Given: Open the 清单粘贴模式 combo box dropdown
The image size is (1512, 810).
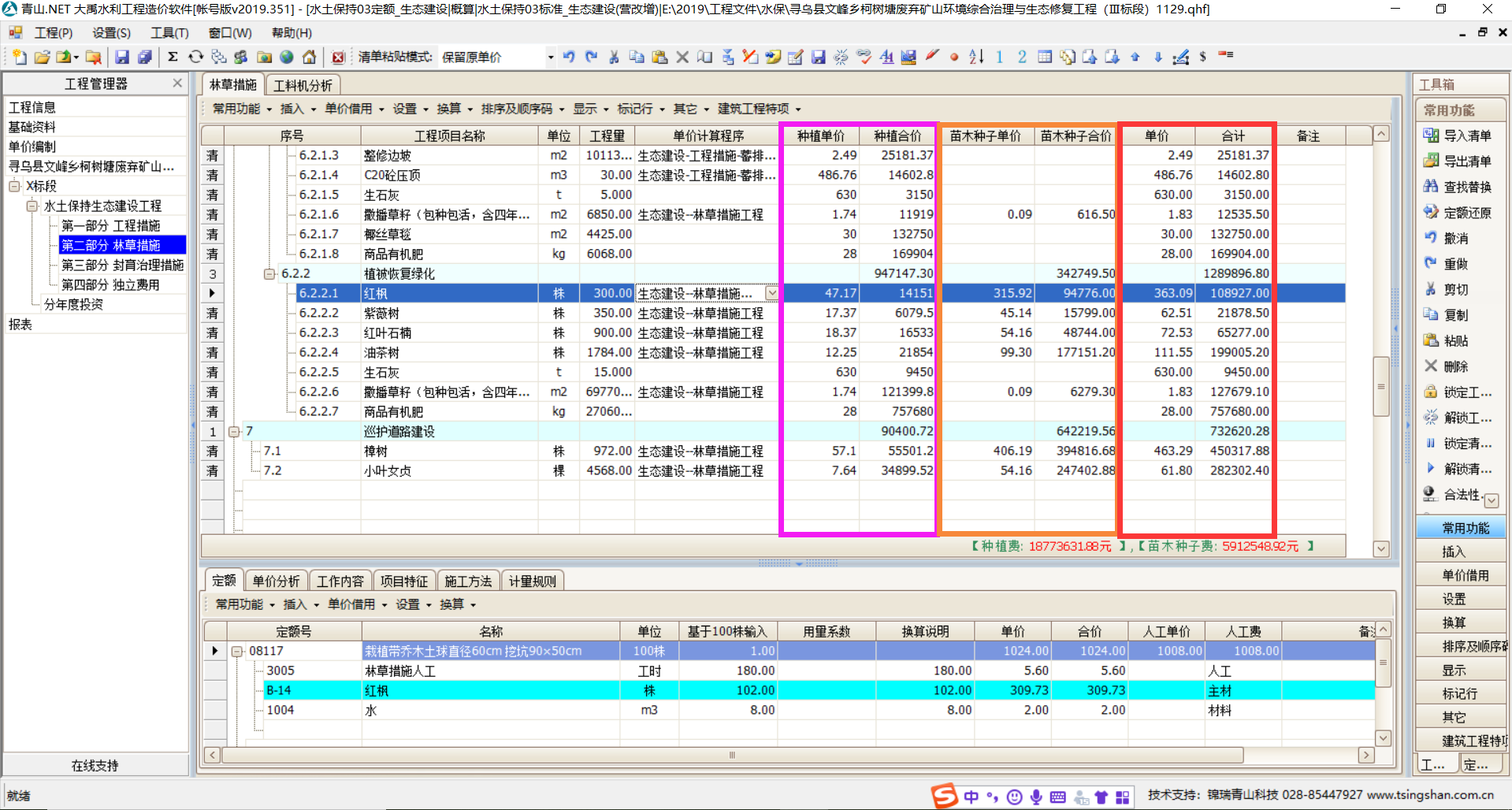Looking at the screenshot, I should [550, 57].
